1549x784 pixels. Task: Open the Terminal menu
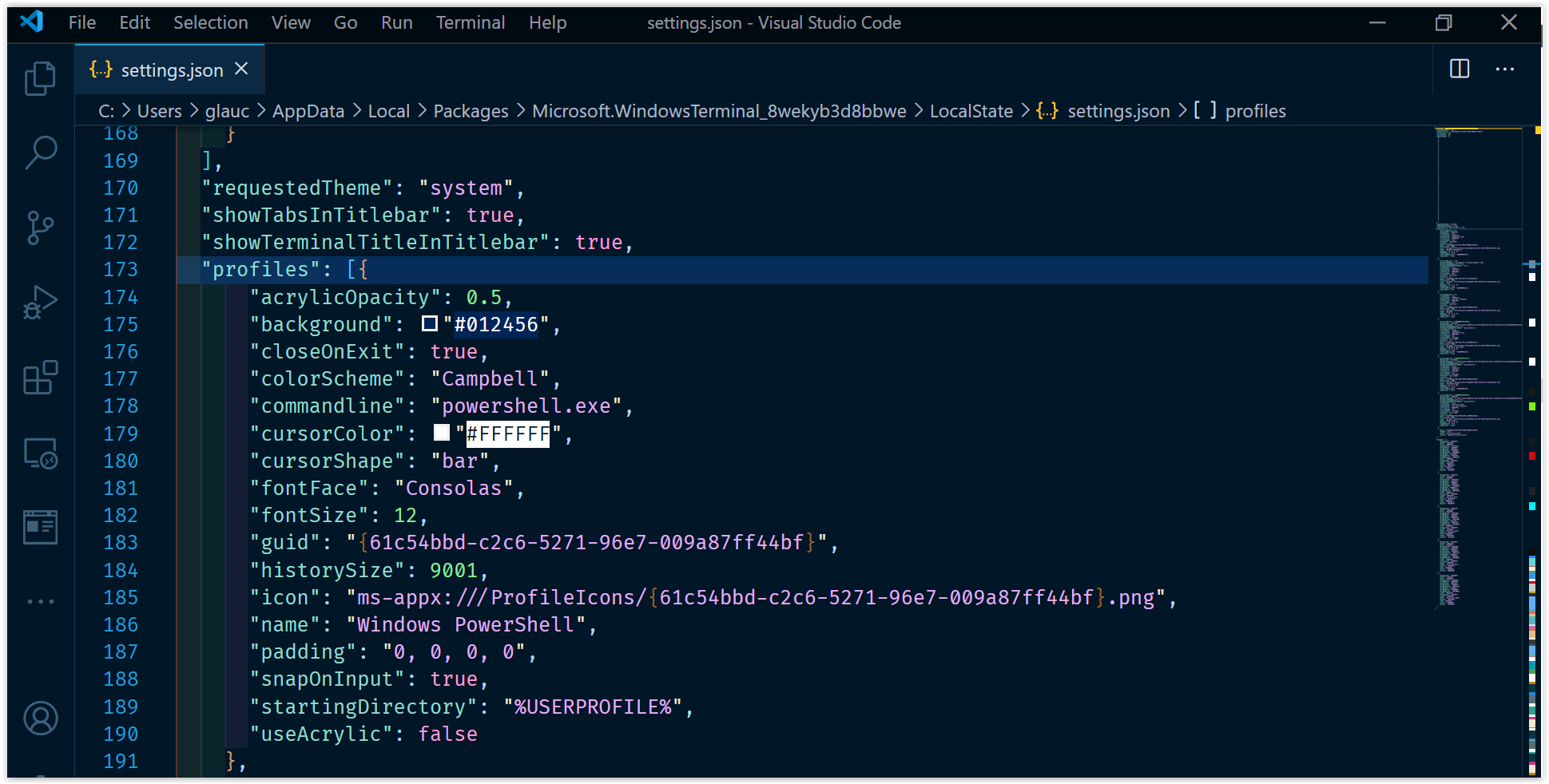(471, 22)
